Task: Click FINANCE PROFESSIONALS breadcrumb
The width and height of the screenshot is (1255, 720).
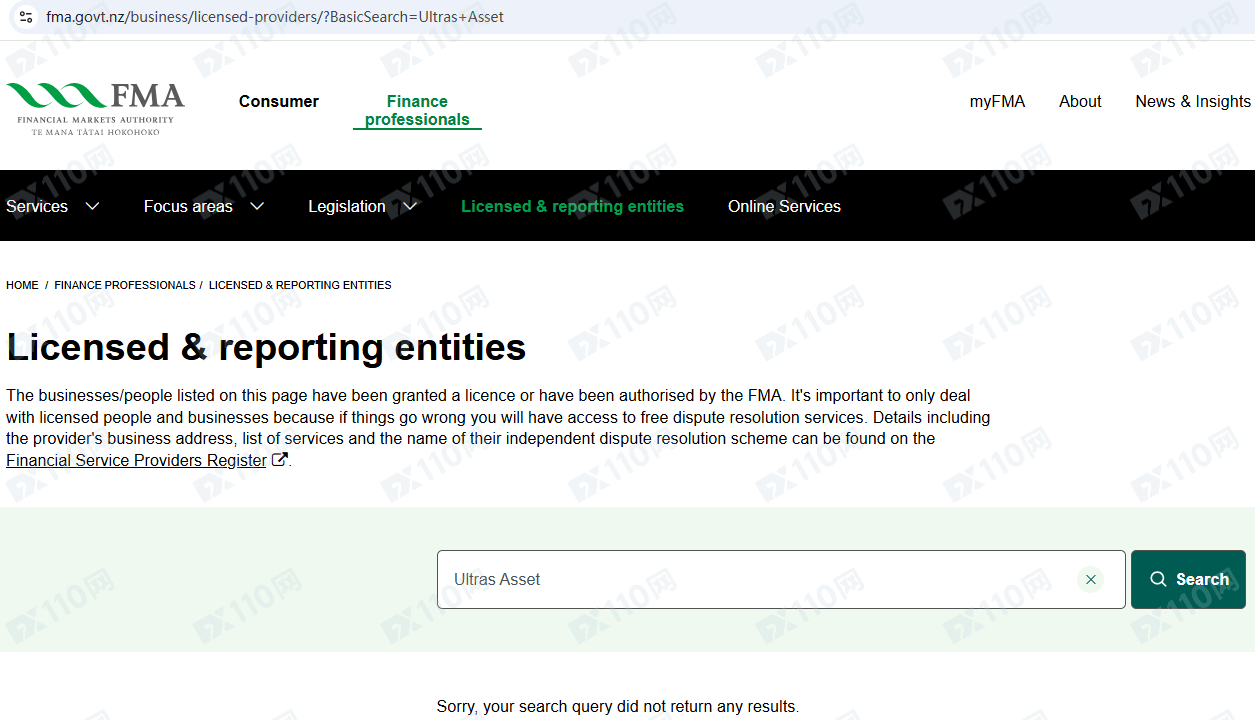Action: 125,285
